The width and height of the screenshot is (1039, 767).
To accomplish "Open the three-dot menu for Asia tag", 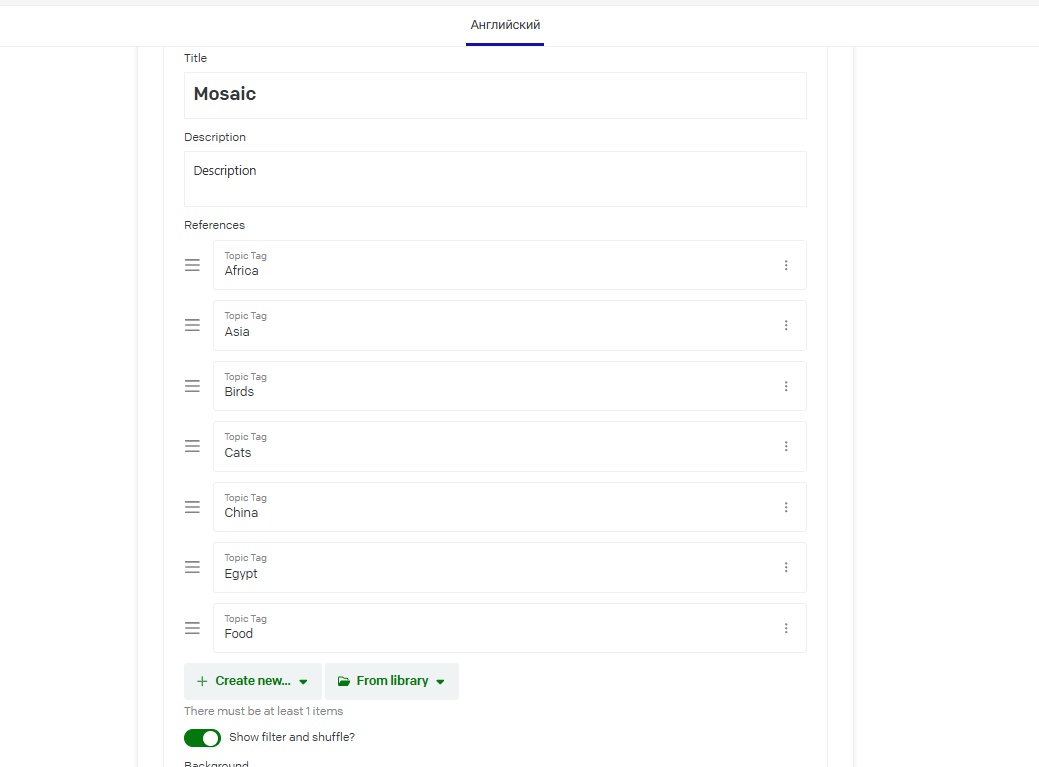I will point(786,325).
